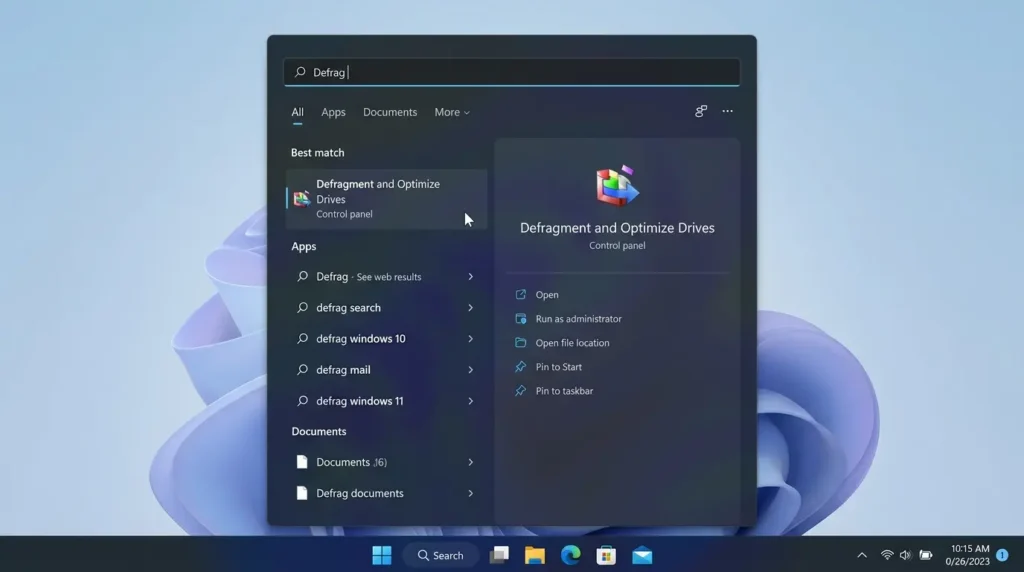
Task: Open the three-dots options menu
Action: 728,112
